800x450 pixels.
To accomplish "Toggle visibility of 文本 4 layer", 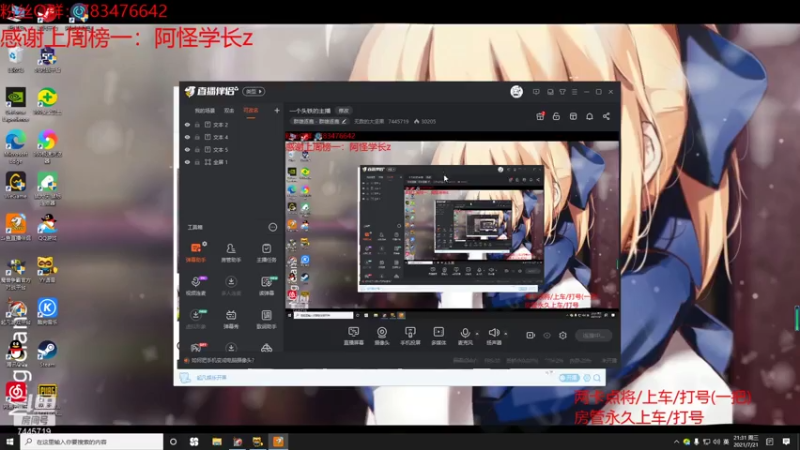I will coord(187,137).
